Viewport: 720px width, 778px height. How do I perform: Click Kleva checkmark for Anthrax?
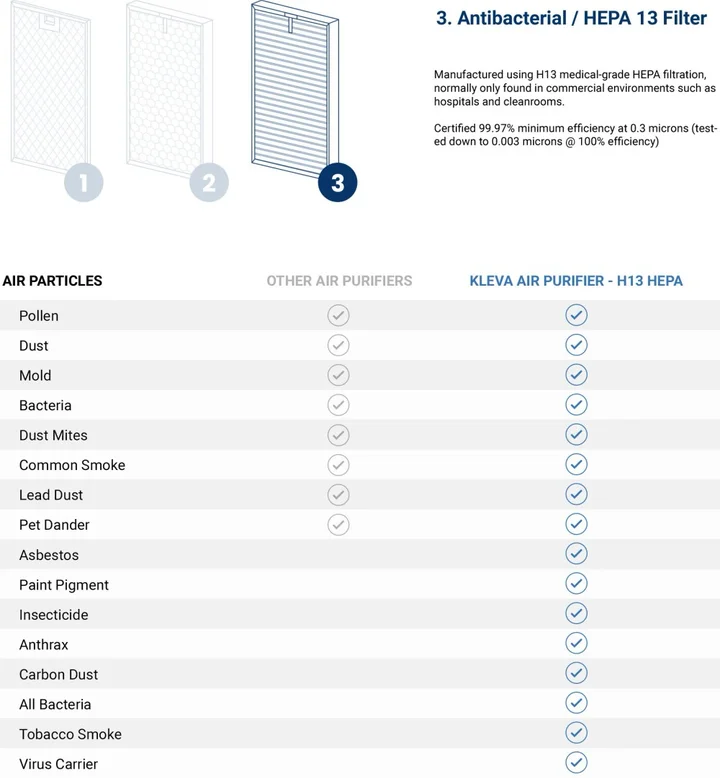576,644
